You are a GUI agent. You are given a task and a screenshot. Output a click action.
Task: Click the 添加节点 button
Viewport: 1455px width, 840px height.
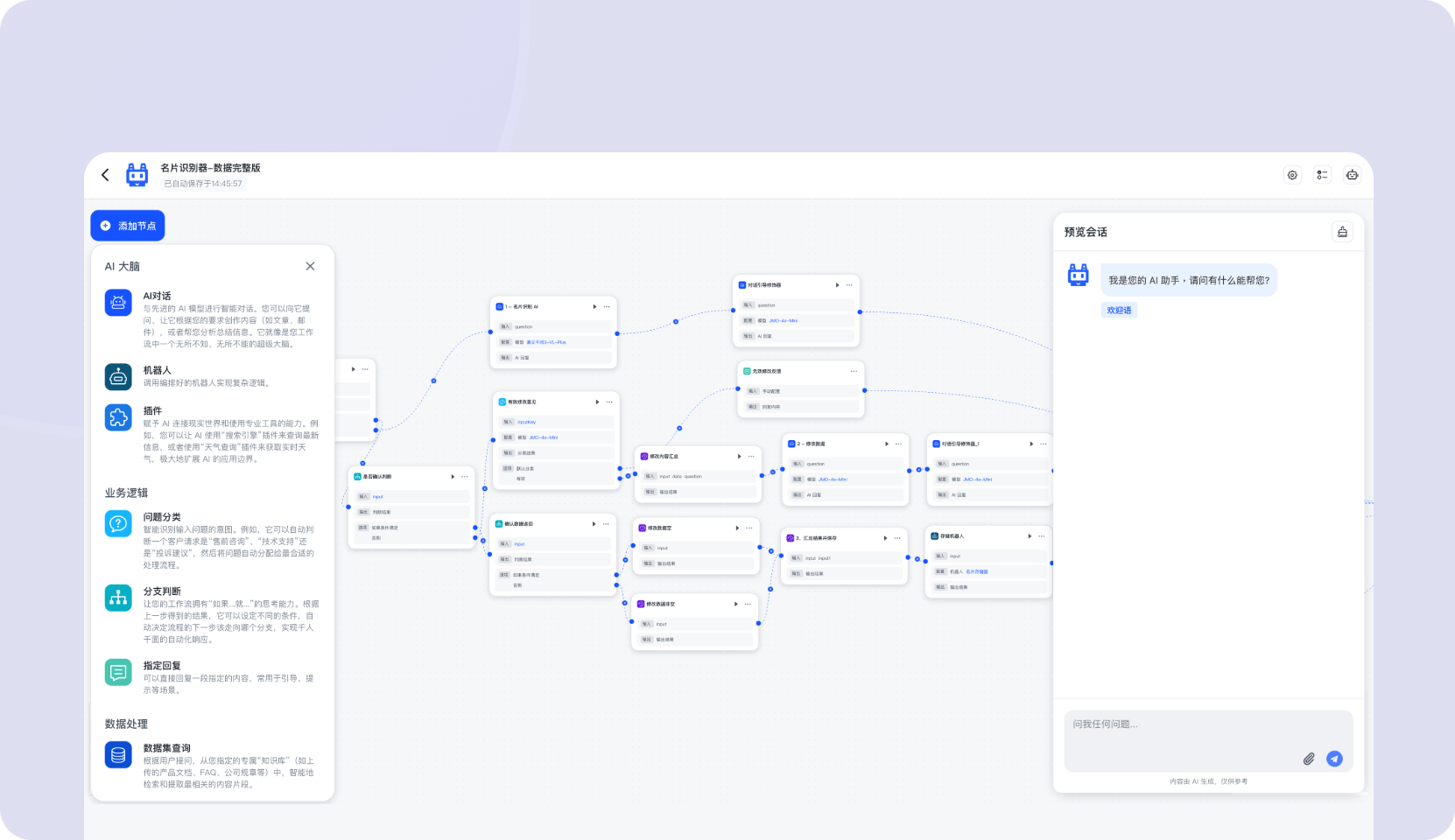point(128,226)
